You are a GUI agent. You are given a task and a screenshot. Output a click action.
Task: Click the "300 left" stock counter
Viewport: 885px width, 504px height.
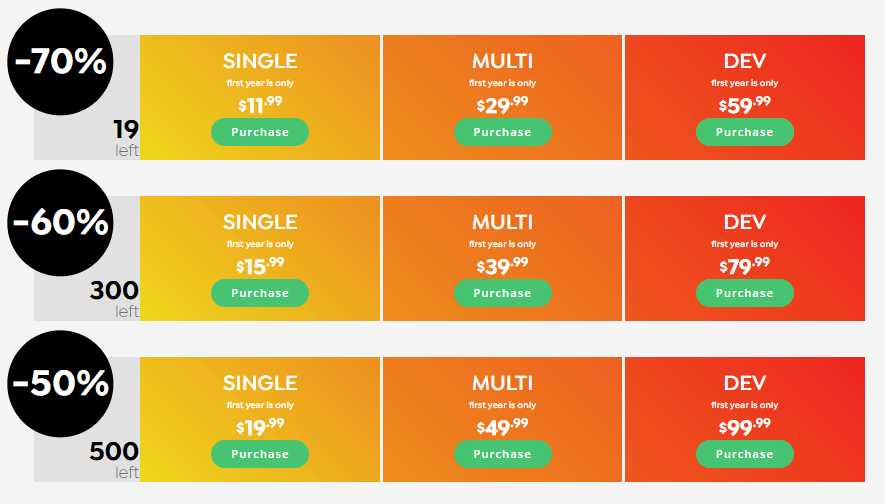point(114,299)
